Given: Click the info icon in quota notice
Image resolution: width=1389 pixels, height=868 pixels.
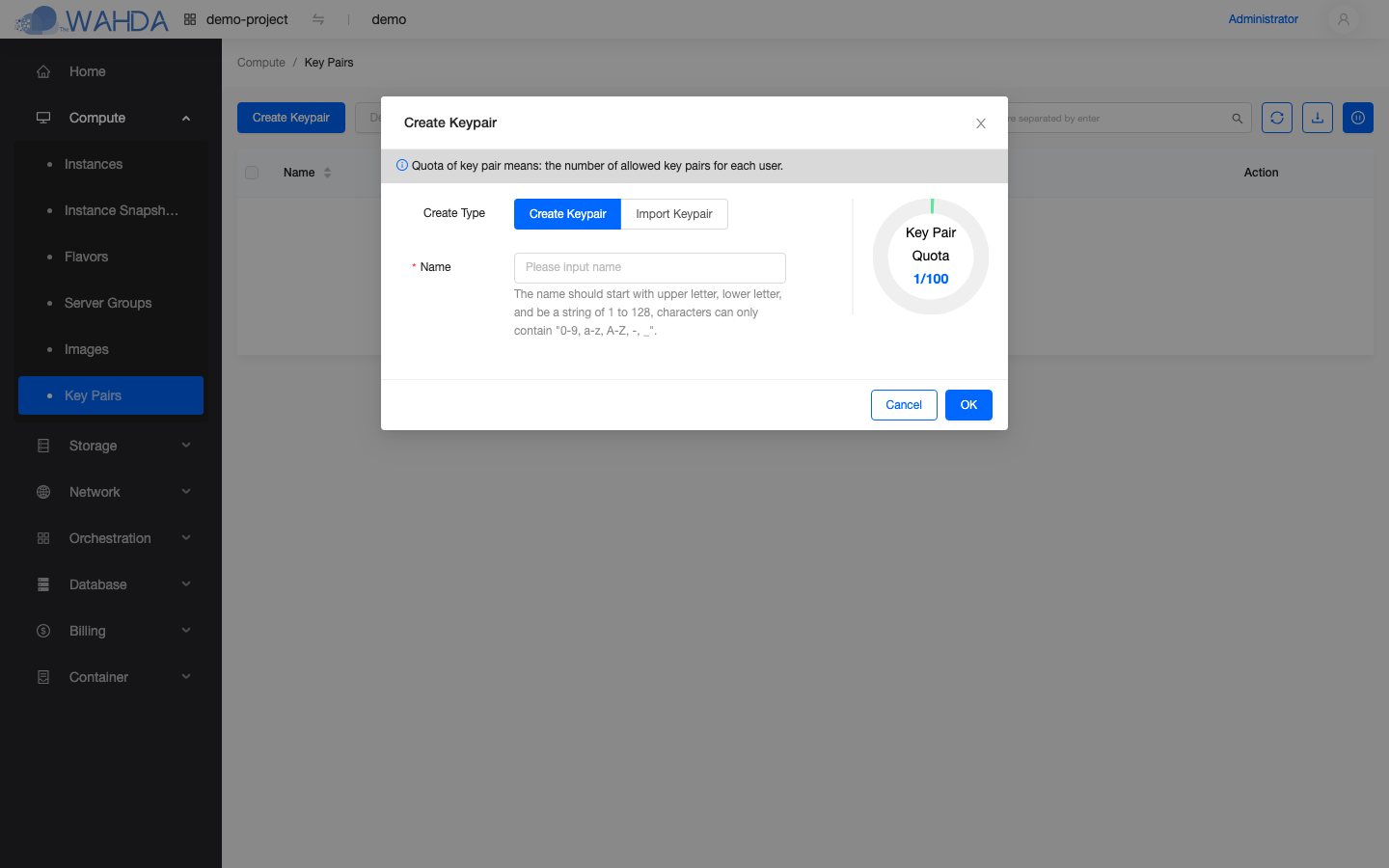Looking at the screenshot, I should pos(402,165).
